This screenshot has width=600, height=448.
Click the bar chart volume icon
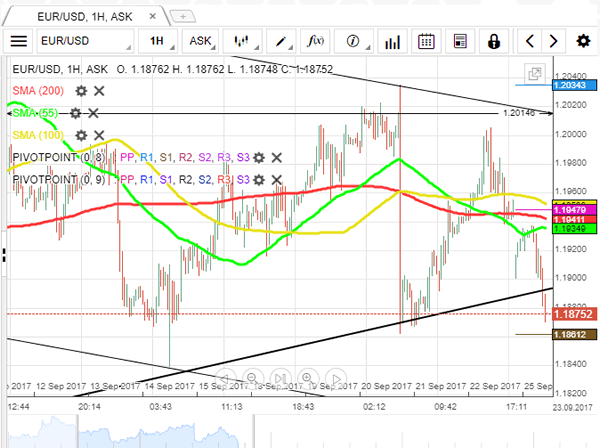tap(392, 41)
